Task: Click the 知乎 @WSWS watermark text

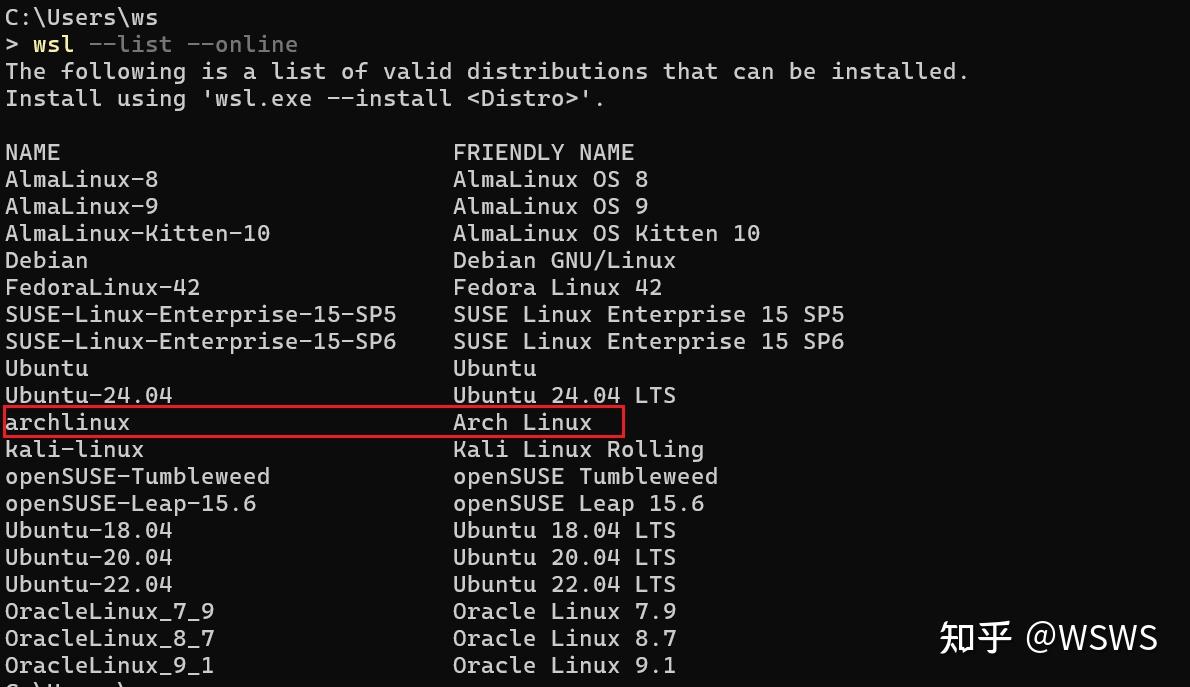Action: pyautogui.click(x=1048, y=634)
